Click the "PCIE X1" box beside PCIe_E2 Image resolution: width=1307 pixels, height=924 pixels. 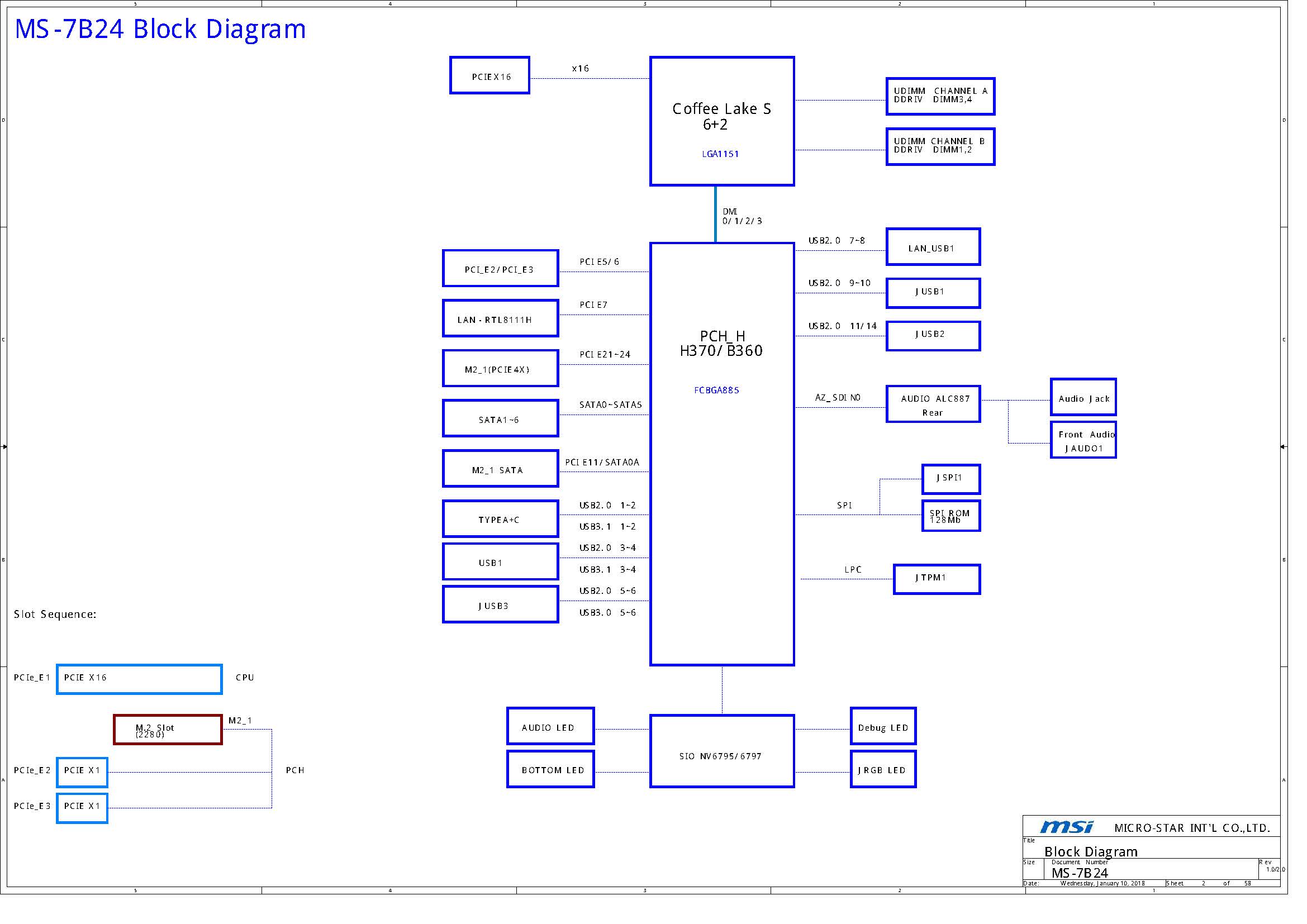(82, 772)
